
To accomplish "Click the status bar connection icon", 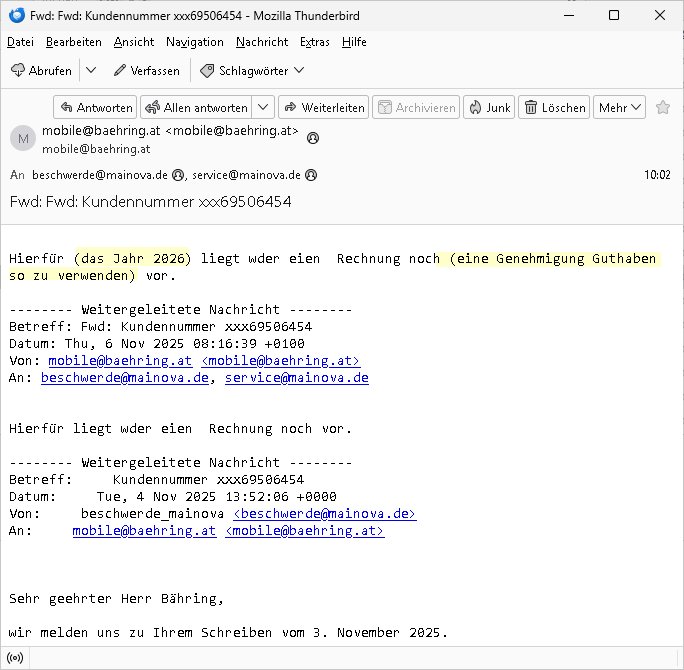I will [15, 657].
